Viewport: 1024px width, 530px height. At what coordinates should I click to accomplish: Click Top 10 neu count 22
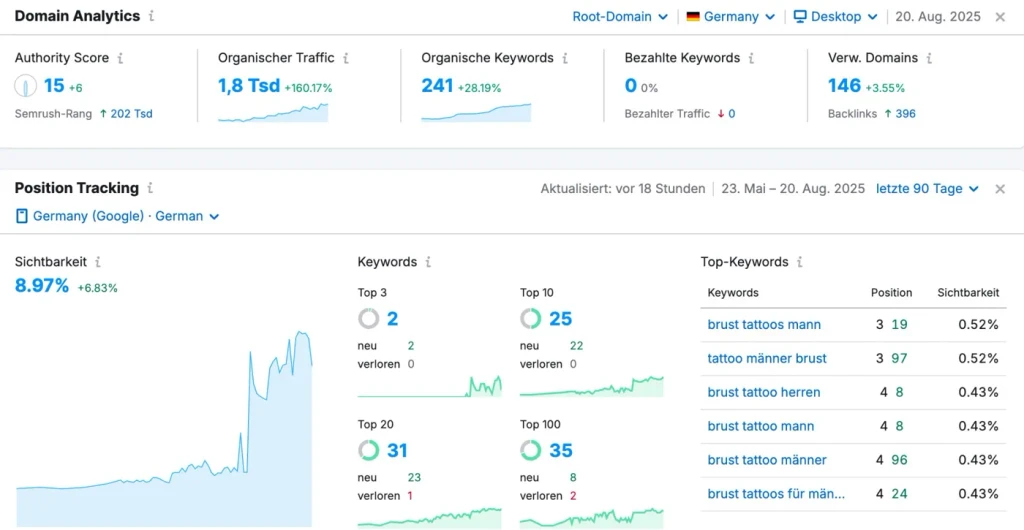coord(576,346)
